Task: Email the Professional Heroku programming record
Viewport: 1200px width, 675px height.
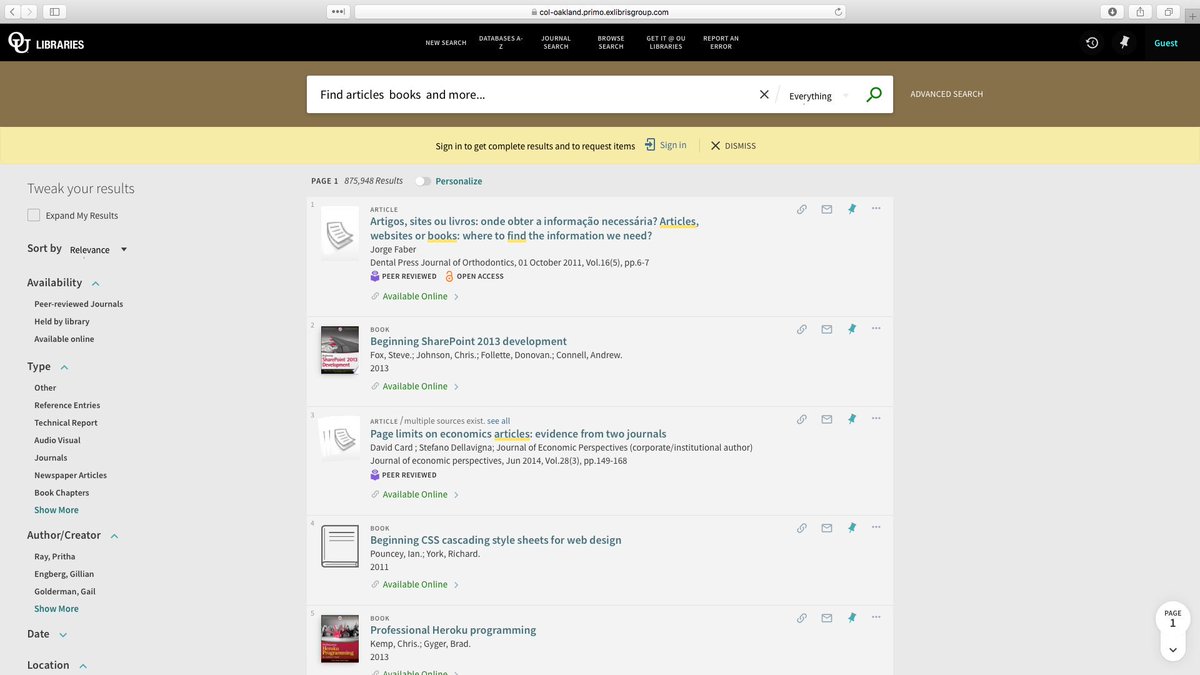Action: click(x=827, y=618)
